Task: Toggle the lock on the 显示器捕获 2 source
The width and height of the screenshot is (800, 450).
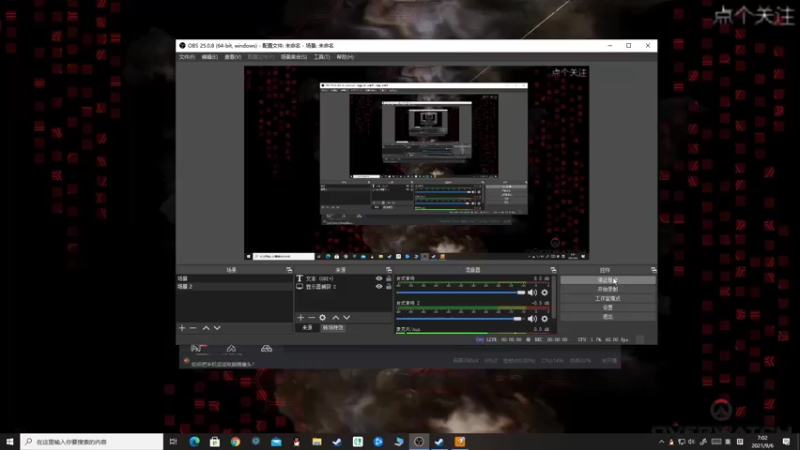Action: click(x=389, y=287)
